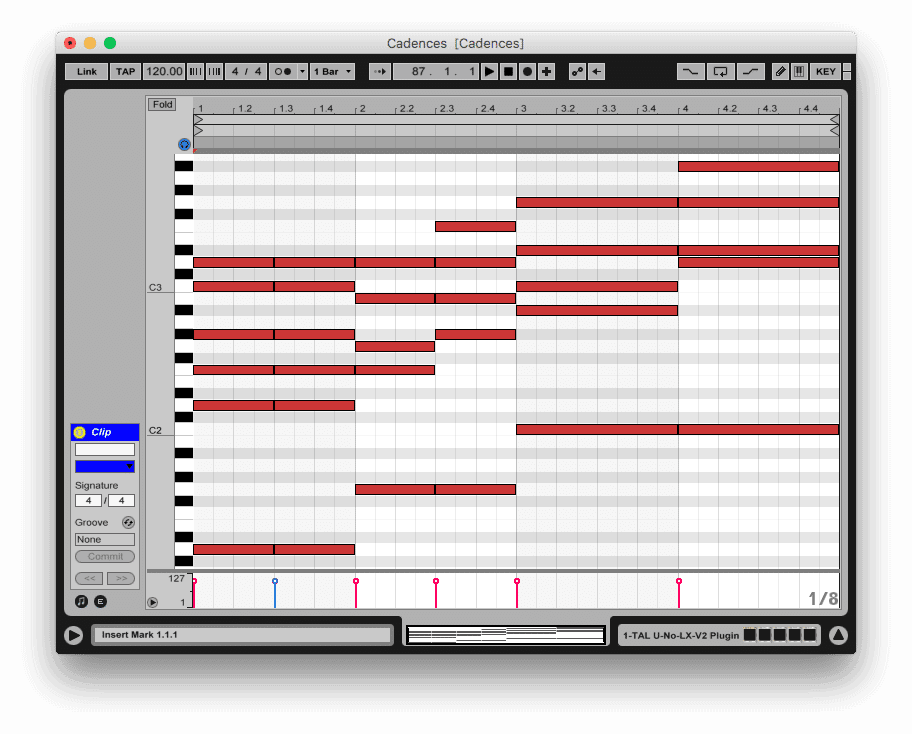Click the C3 key label on piano roll

pyautogui.click(x=155, y=287)
